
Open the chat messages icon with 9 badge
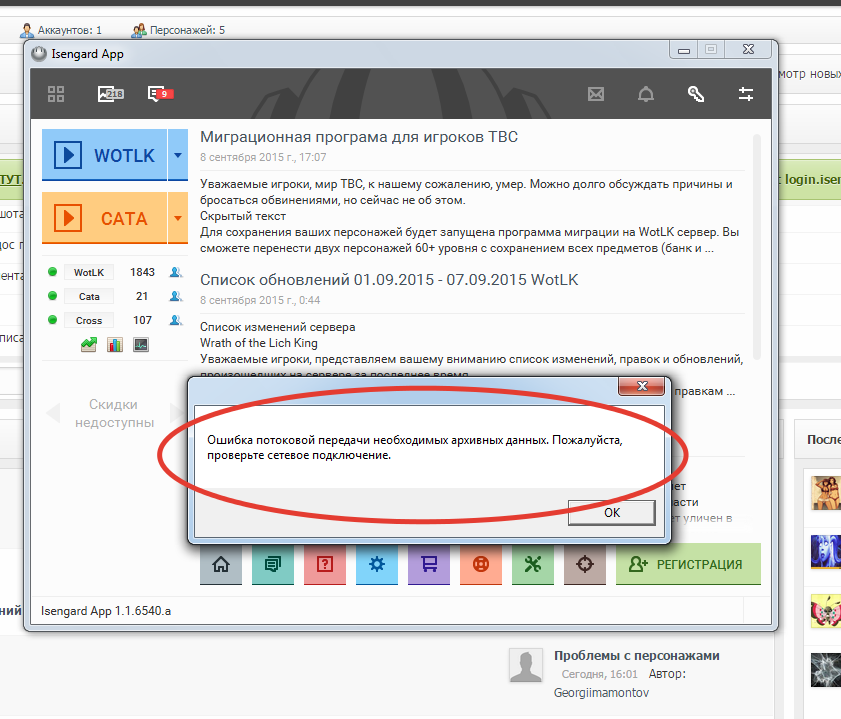(x=160, y=94)
